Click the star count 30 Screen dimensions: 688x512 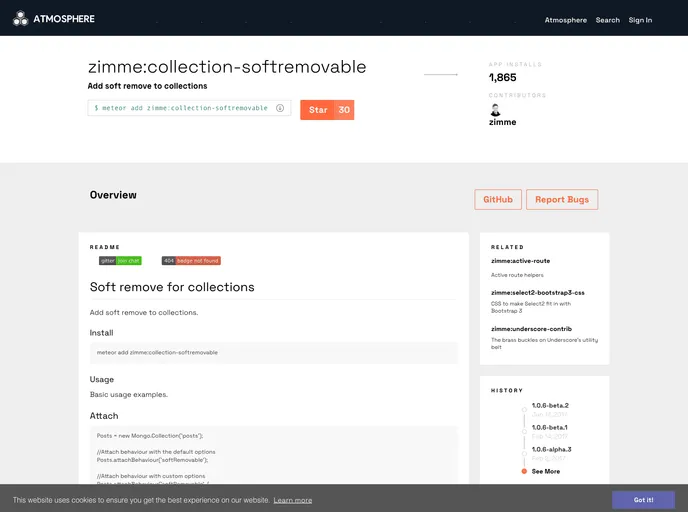[x=344, y=110]
